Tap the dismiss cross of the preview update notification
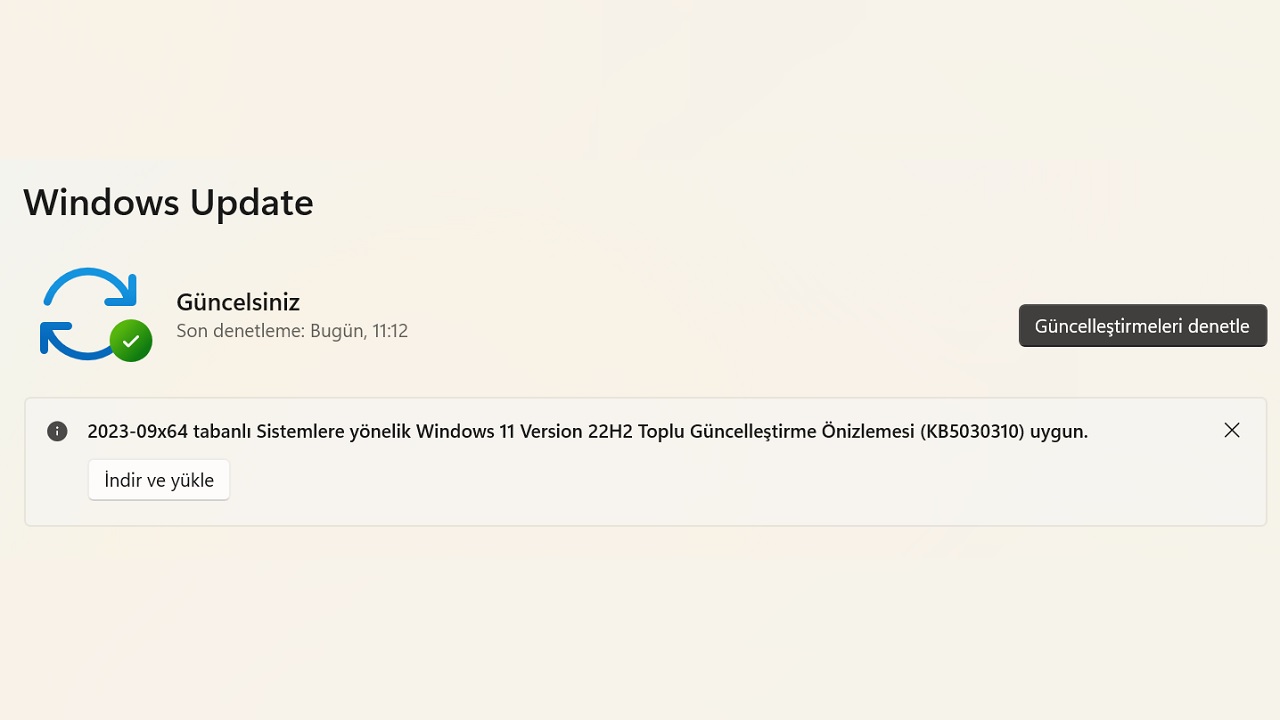The width and height of the screenshot is (1280, 720). [1232, 430]
